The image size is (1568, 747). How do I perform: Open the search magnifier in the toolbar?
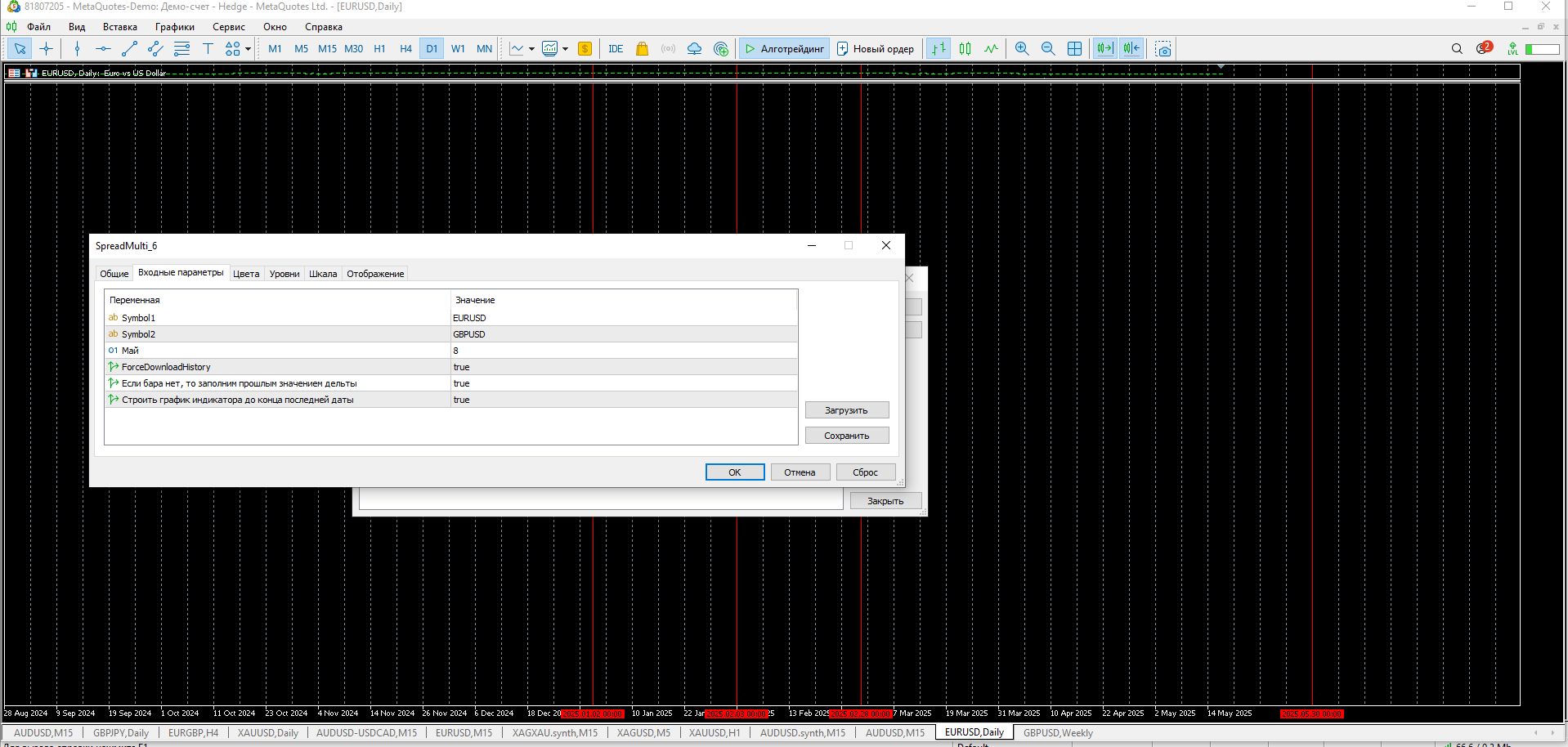(1457, 49)
